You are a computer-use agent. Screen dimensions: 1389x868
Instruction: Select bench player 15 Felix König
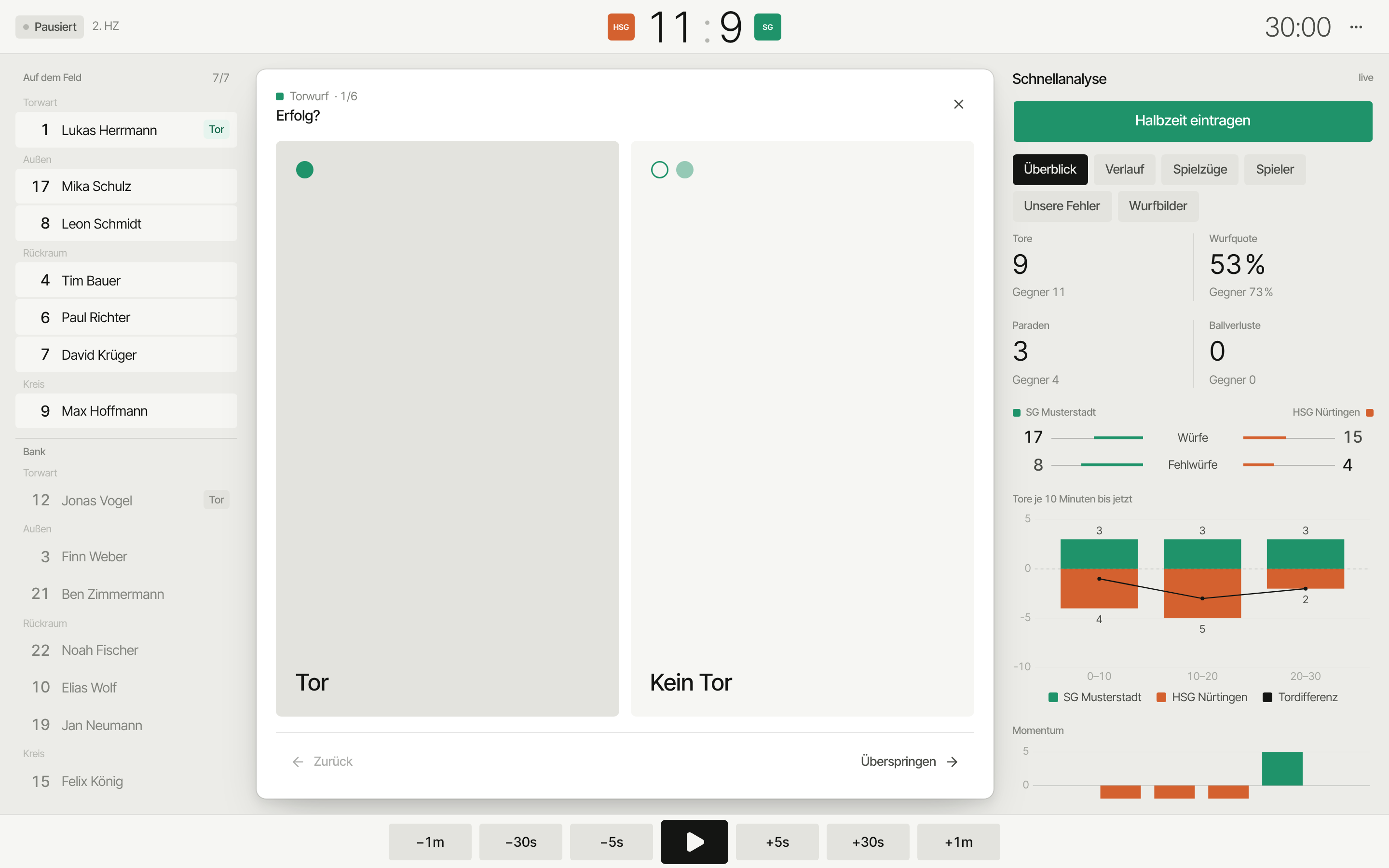pos(126,781)
